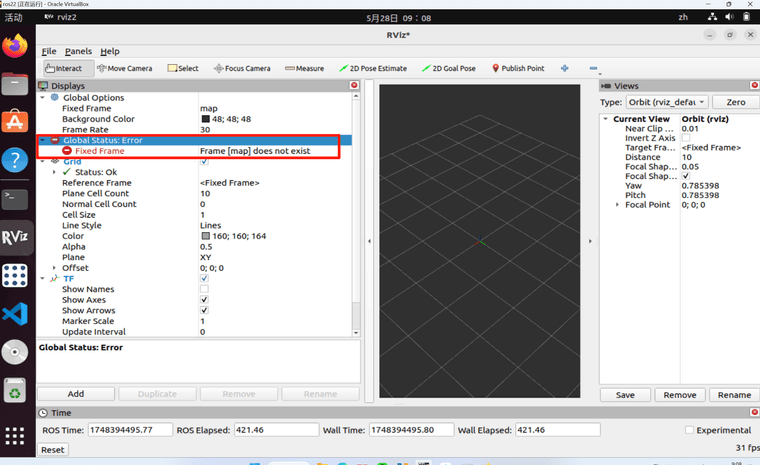This screenshot has width=760, height=465.
Task: Click the Background Color swatch 48; 48; 48
Action: [x=206, y=119]
